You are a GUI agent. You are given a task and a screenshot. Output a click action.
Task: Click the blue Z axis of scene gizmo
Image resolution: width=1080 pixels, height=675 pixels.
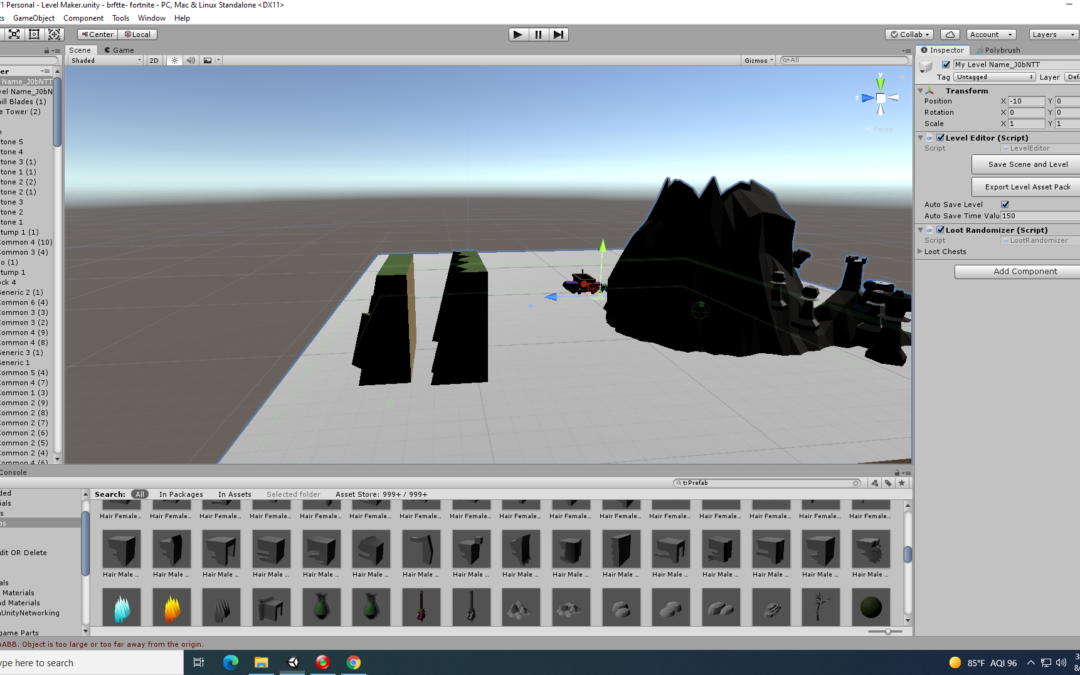[866, 98]
